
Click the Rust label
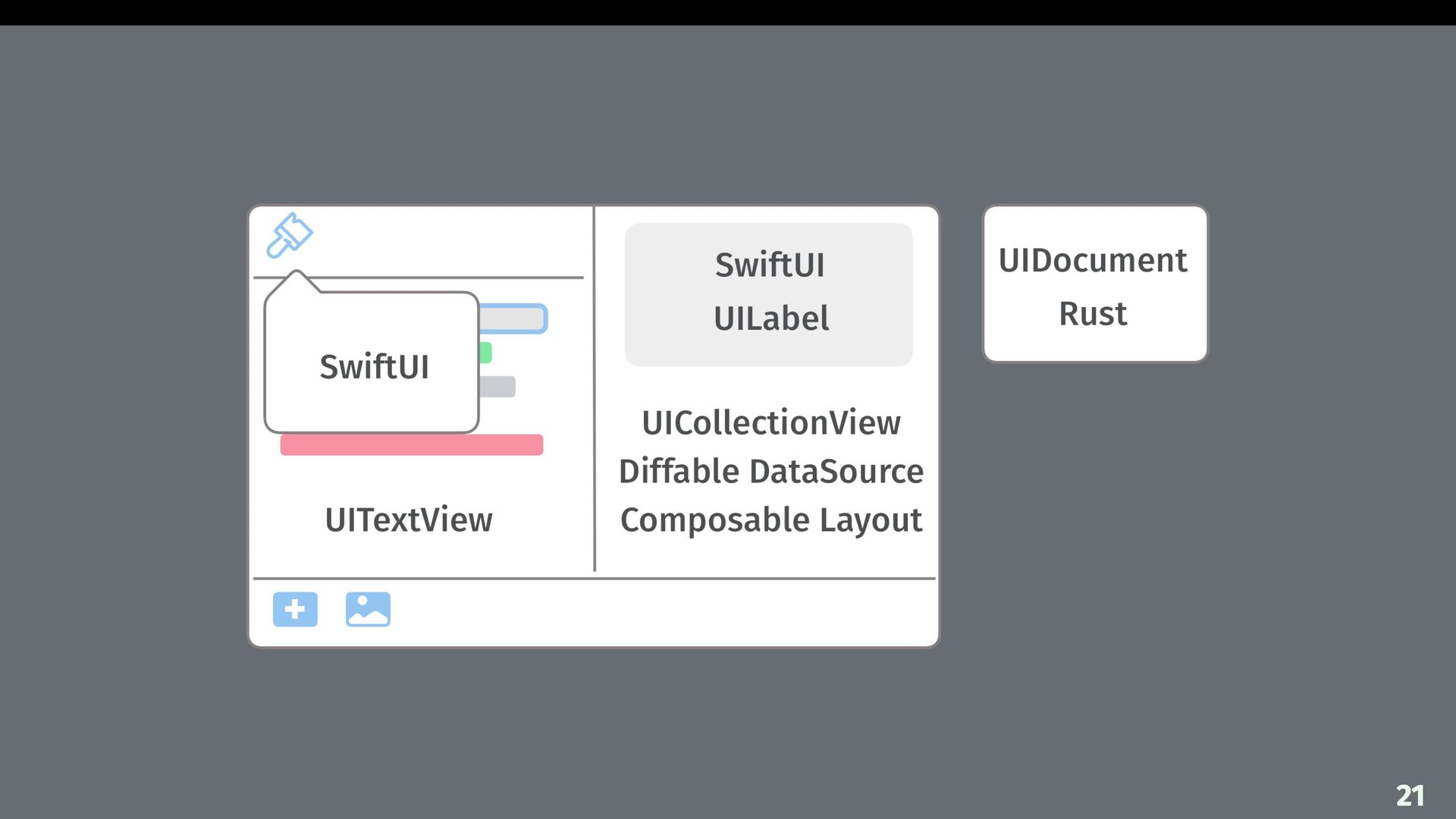tap(1093, 313)
